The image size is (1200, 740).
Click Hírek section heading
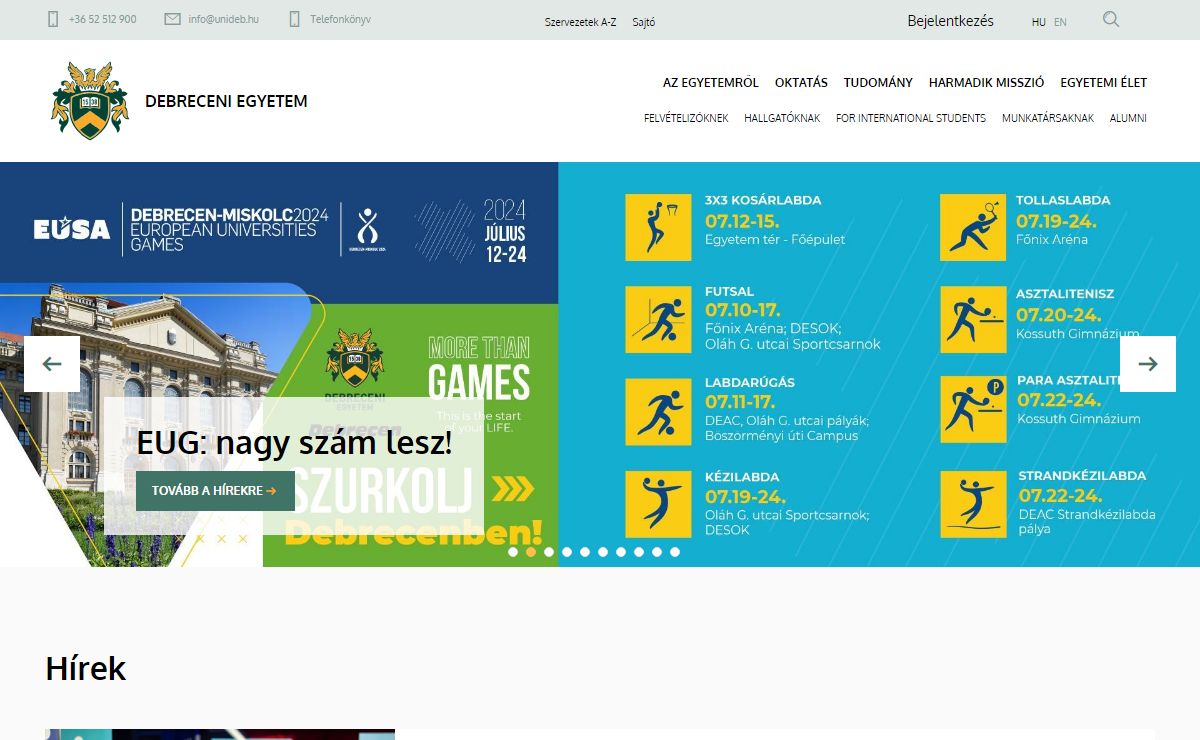click(86, 668)
